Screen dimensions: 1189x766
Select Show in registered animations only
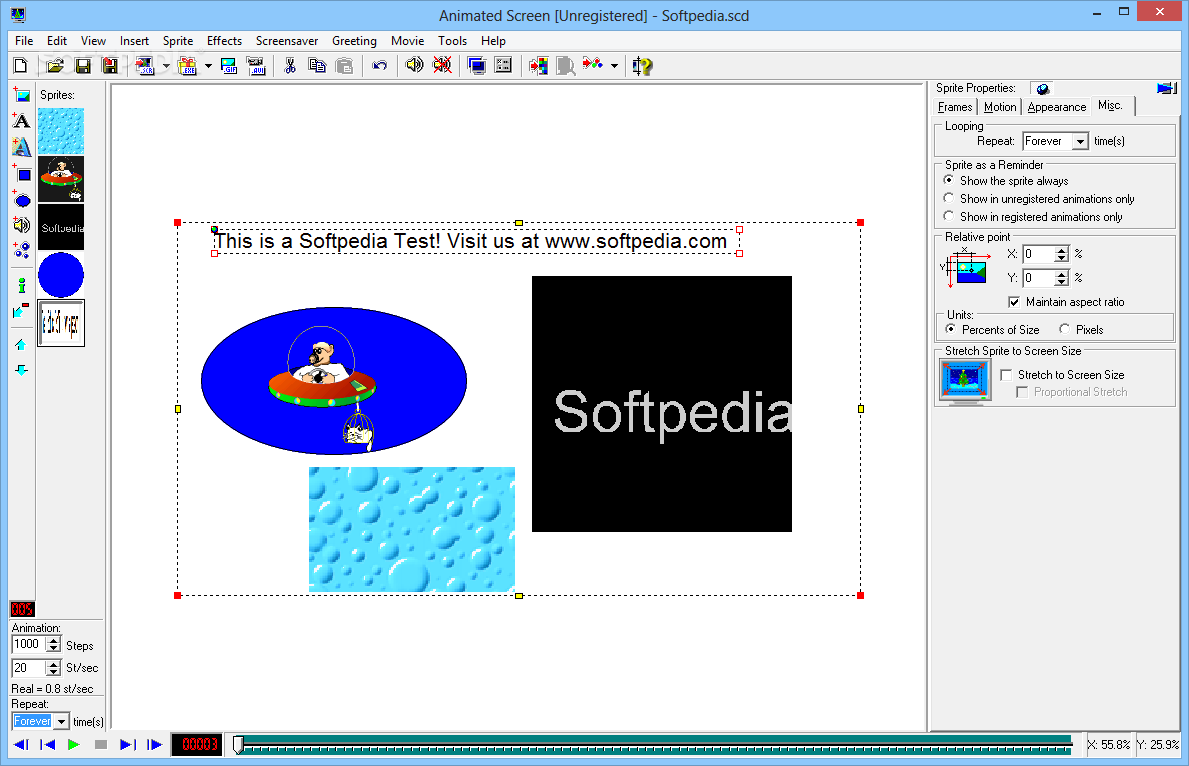[x=949, y=216]
